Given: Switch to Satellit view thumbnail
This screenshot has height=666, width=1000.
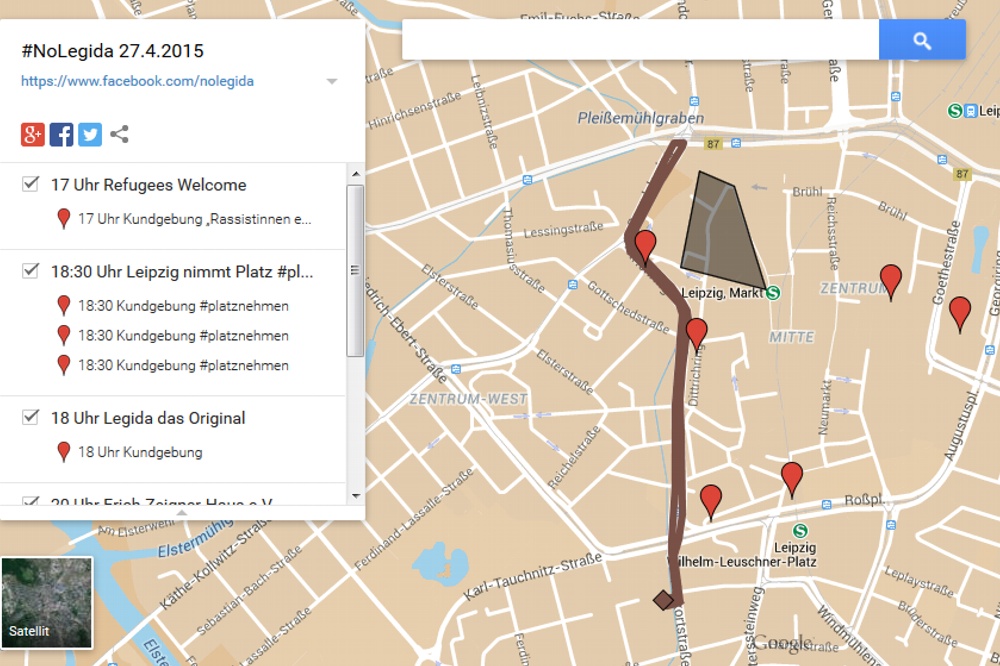Looking at the screenshot, I should 47,602.
